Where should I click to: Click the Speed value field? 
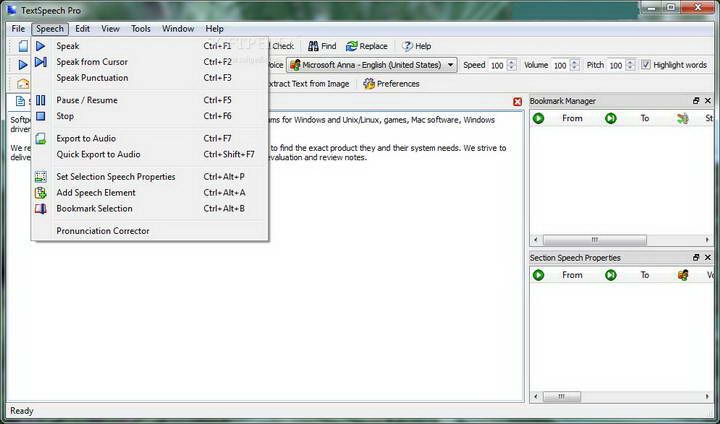point(497,65)
